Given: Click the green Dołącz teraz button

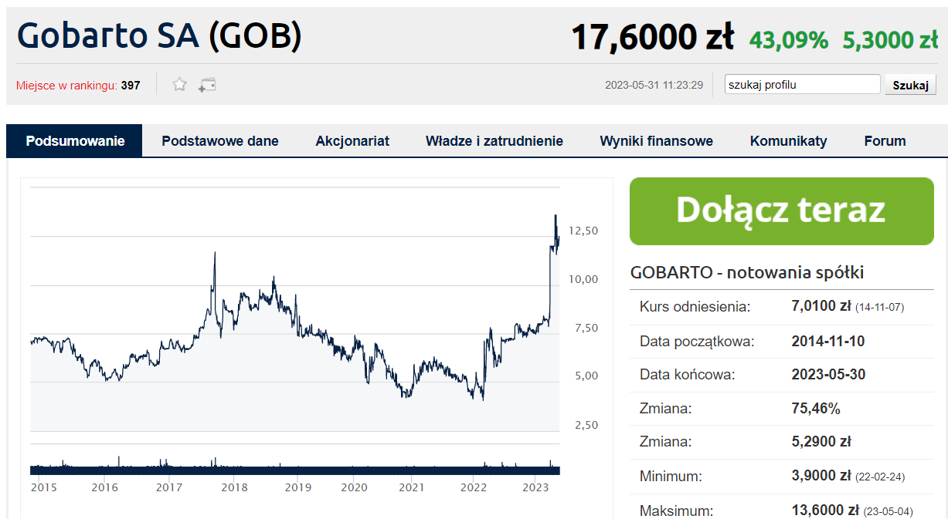Looking at the screenshot, I should tap(781, 211).
